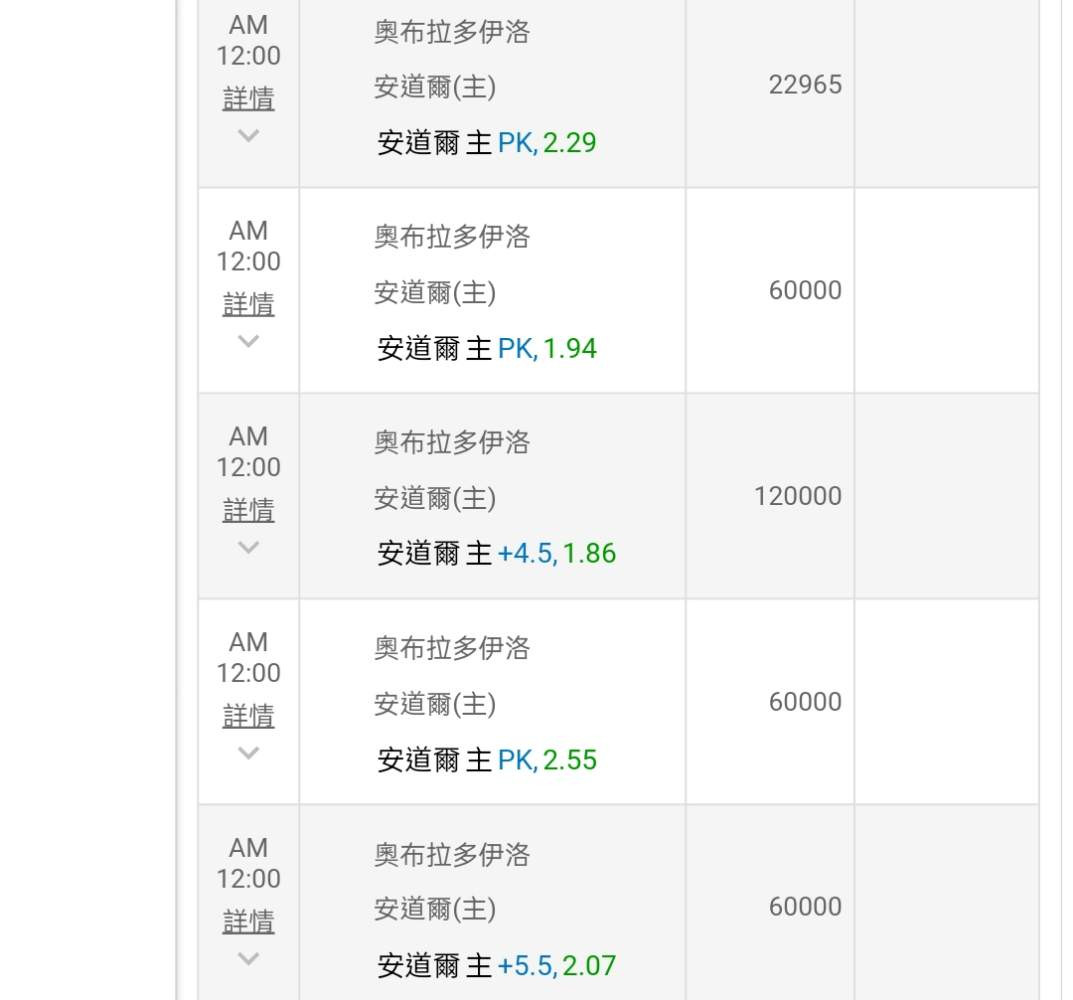Click 60000 amount in PK 1.94 row

[x=805, y=291]
